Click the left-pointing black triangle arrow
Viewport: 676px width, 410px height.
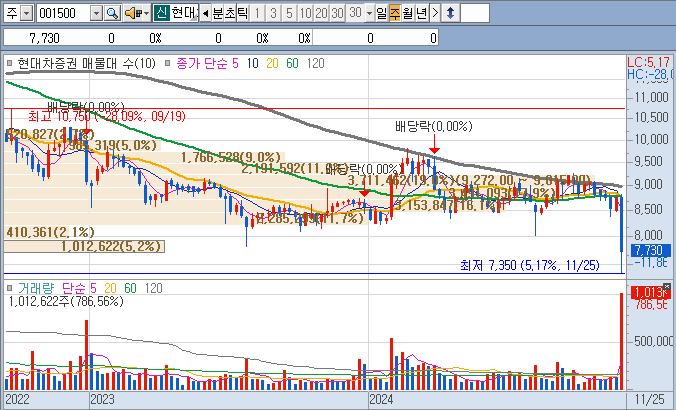pyautogui.click(x=206, y=13)
